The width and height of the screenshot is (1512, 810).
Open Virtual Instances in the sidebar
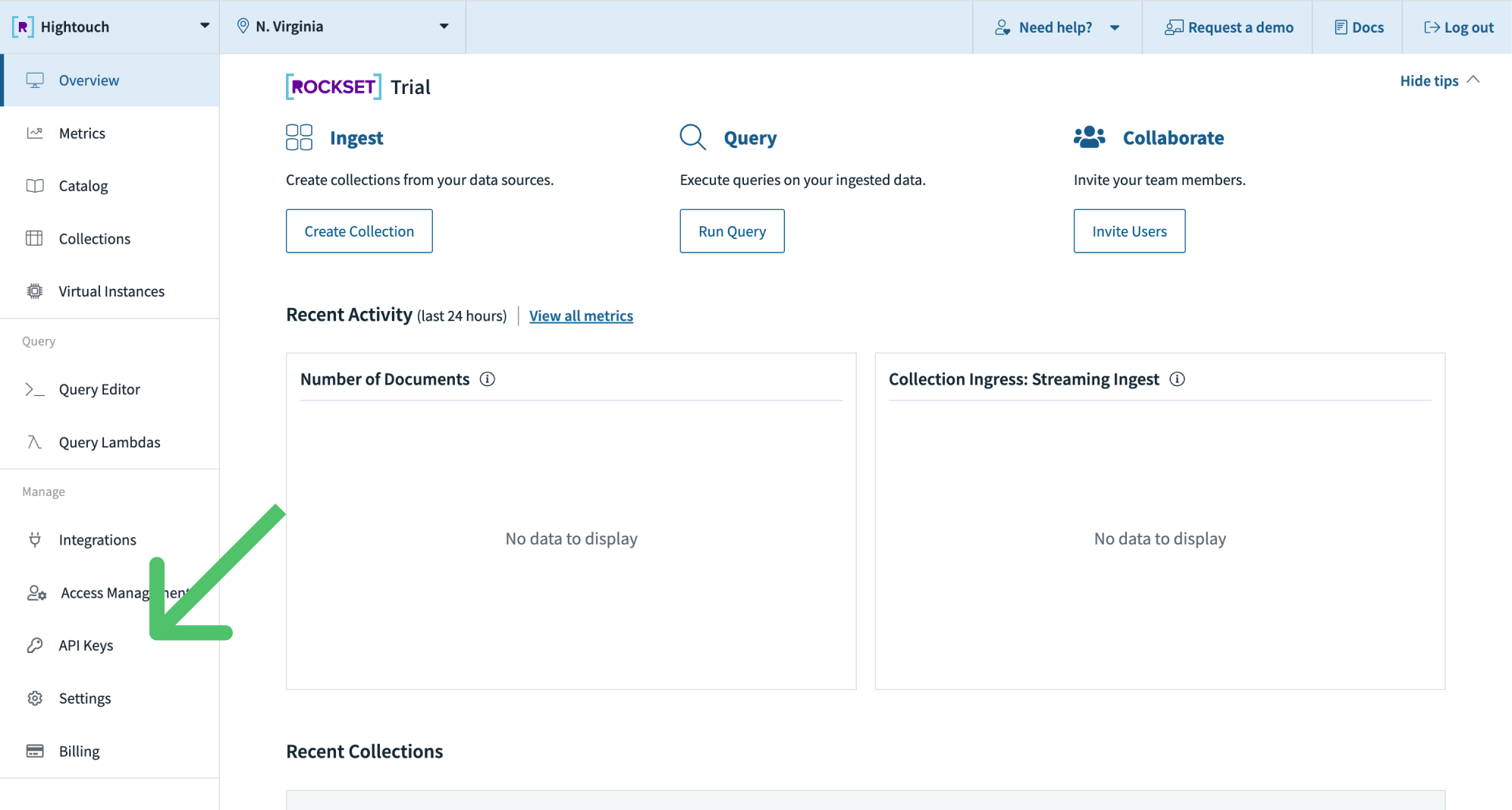[x=111, y=291]
